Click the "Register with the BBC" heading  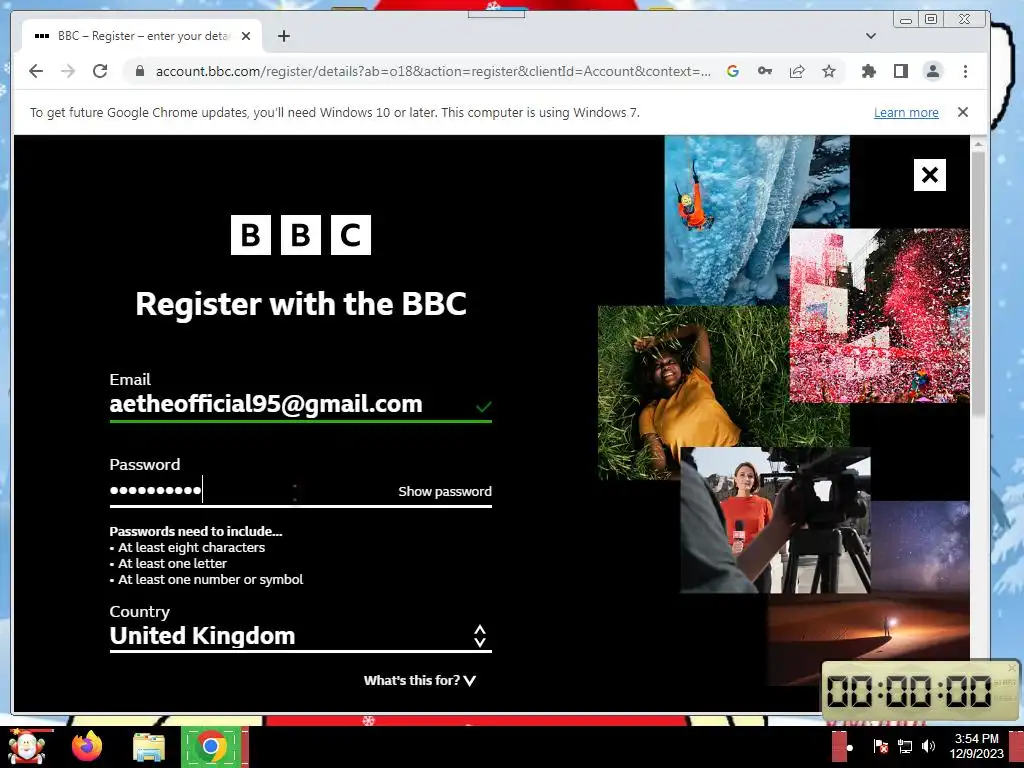[301, 304]
